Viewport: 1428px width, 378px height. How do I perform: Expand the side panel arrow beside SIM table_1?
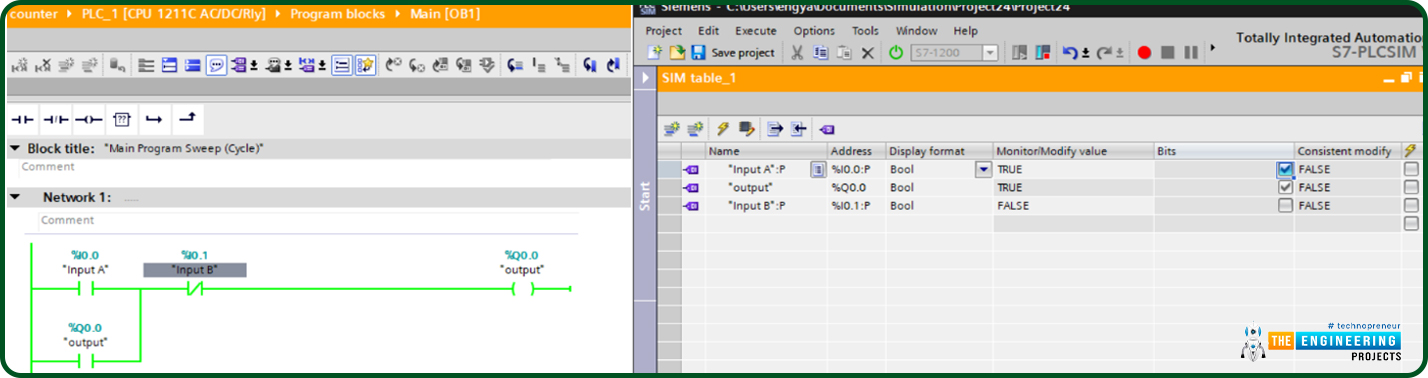coord(644,78)
